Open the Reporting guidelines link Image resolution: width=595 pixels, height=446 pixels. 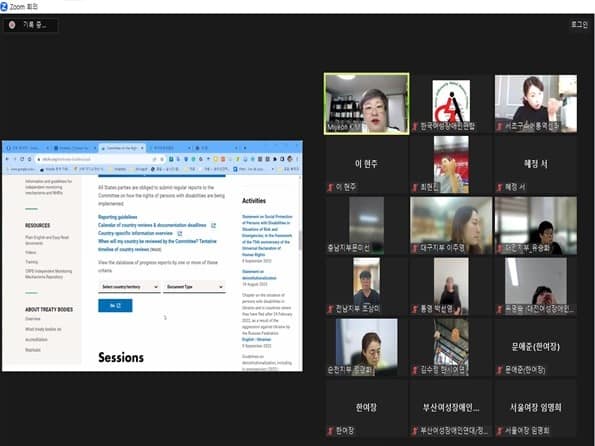[x=118, y=217]
